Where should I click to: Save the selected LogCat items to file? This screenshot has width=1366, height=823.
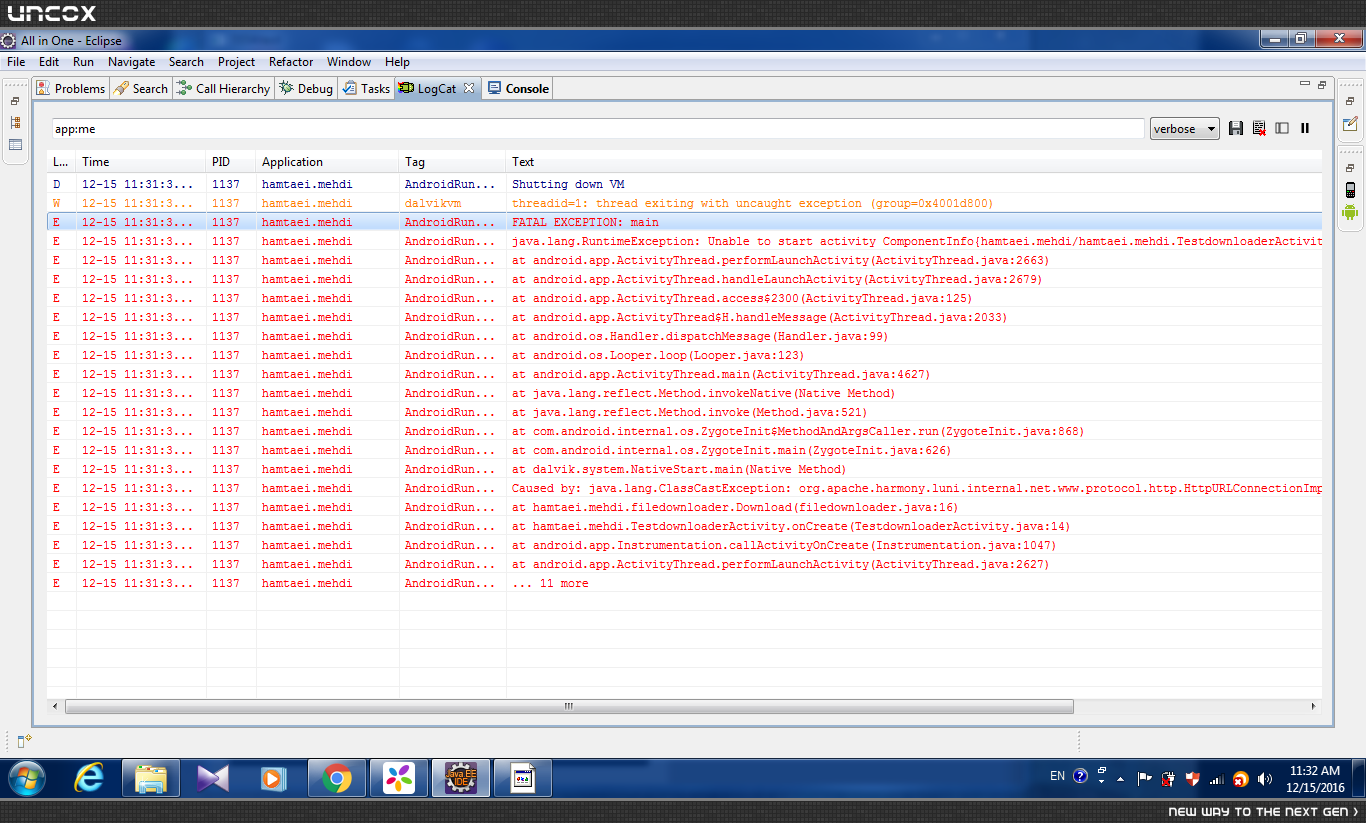click(1236, 128)
